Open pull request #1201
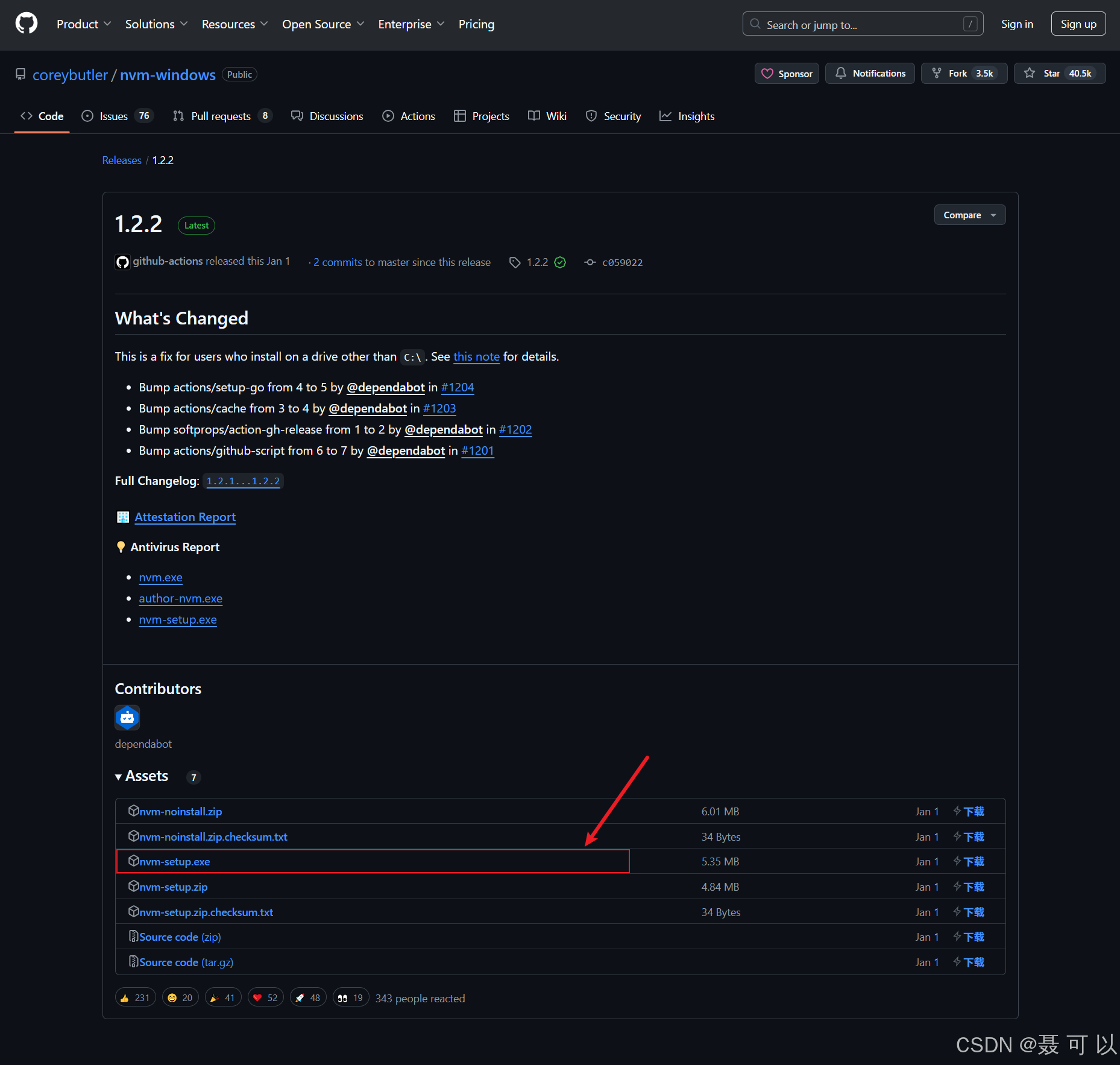1120x1065 pixels. tap(477, 450)
